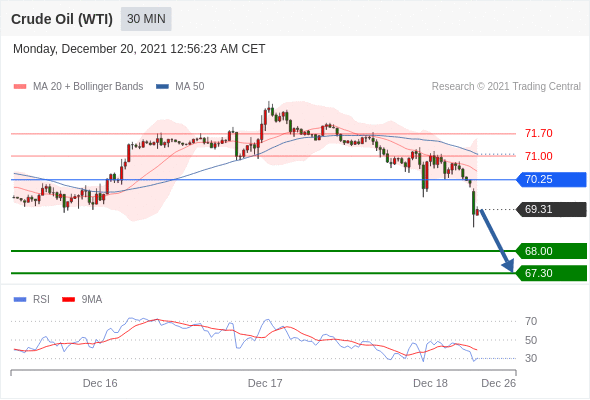The width and height of the screenshot is (590, 400).
Task: Click the blue MA 50 legend swatch
Action: [162, 87]
